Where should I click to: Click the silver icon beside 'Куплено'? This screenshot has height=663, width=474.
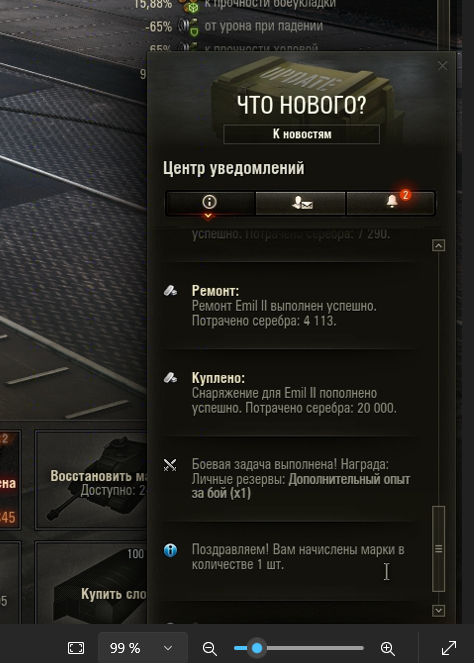(x=170, y=378)
